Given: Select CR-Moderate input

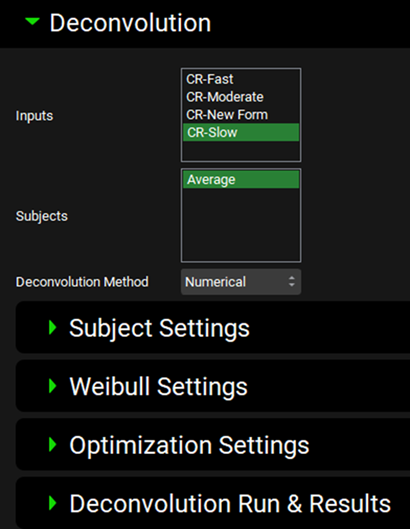Looking at the screenshot, I should 241,97.
